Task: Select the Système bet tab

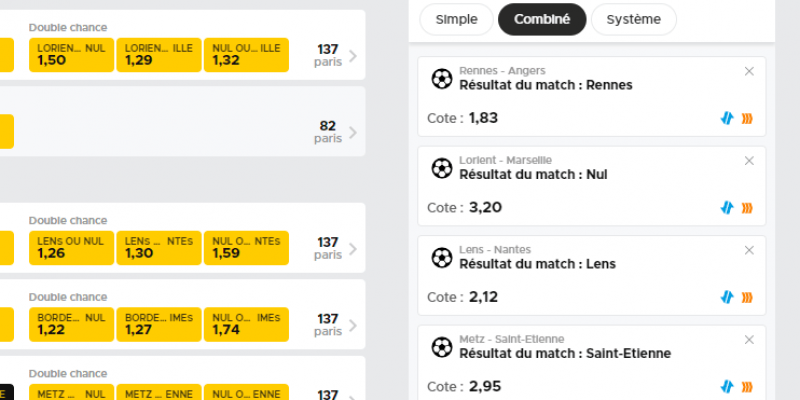Action: pyautogui.click(x=633, y=19)
